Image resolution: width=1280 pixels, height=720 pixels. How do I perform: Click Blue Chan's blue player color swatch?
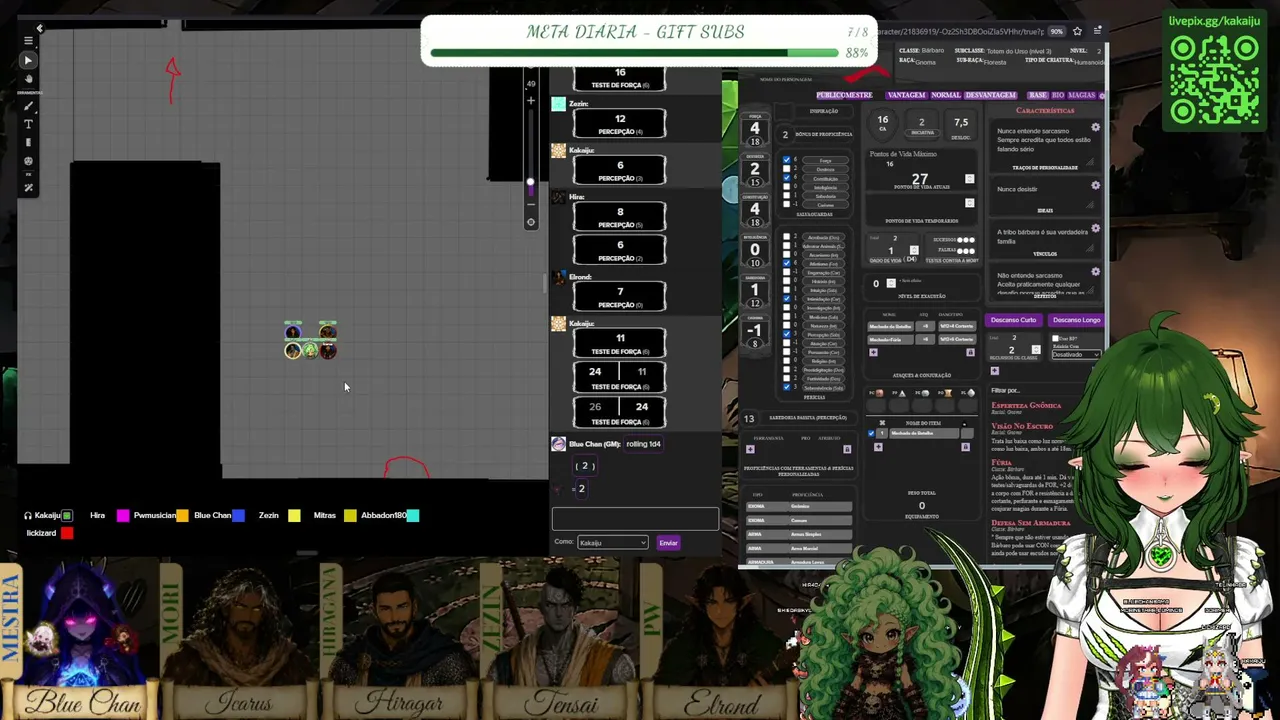239,516
